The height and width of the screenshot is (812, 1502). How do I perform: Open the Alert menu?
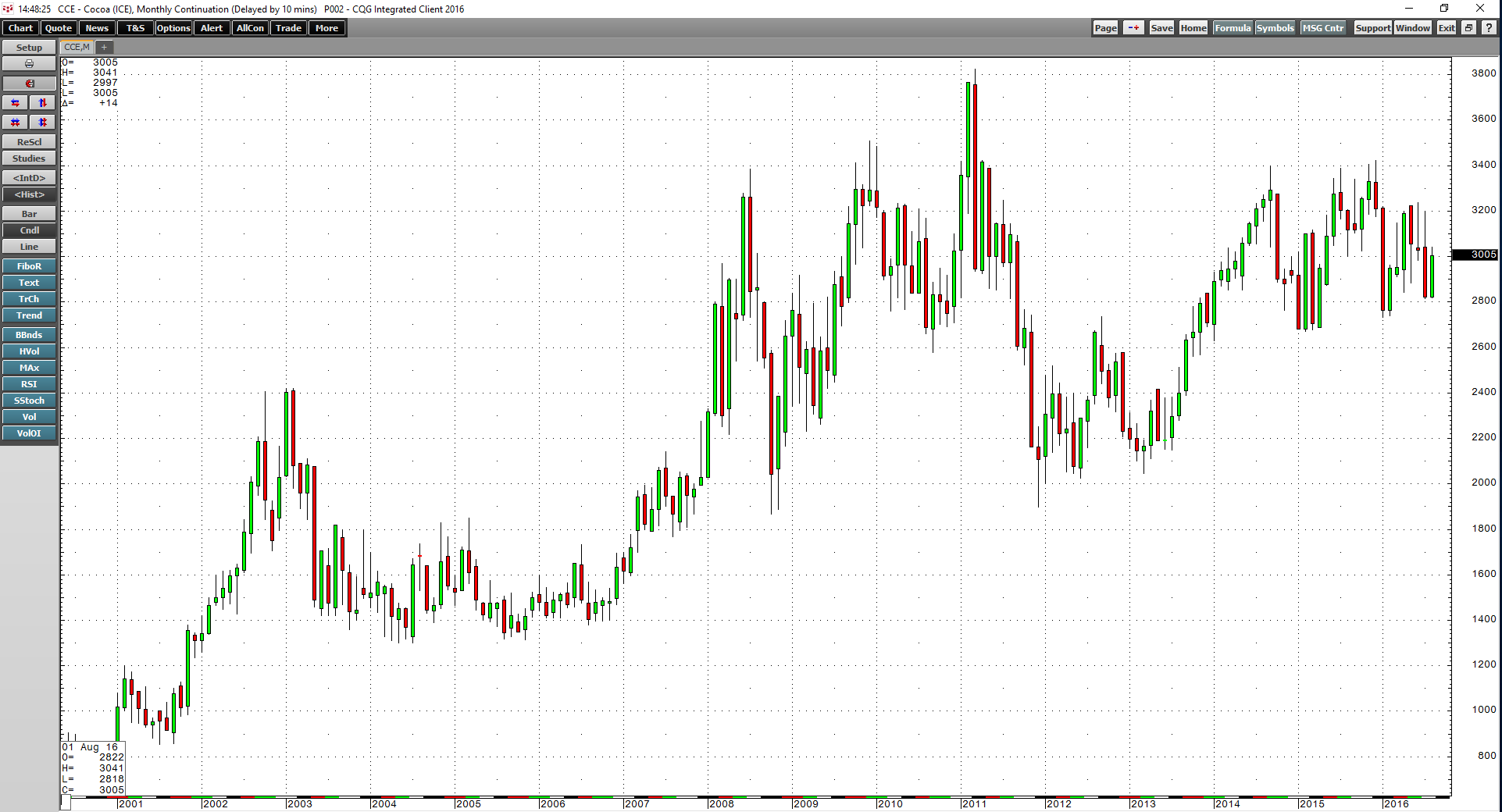tap(212, 28)
